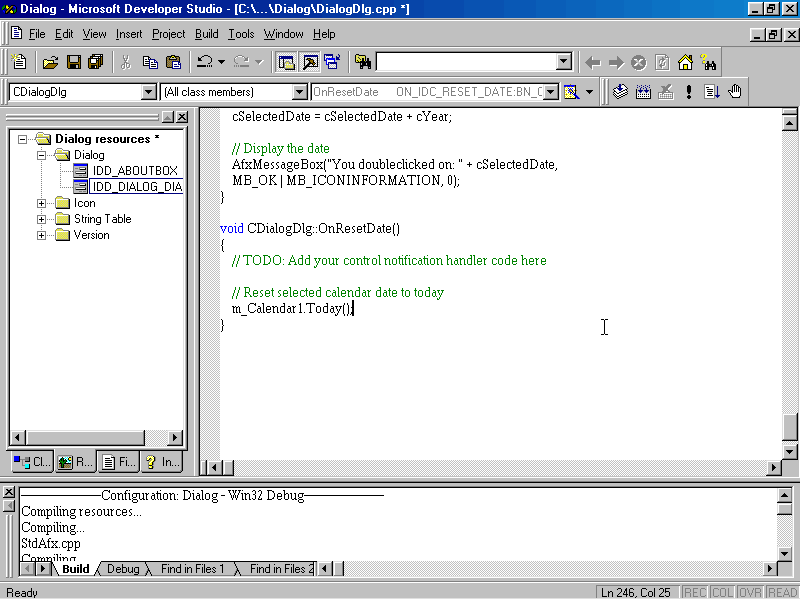Click the Paste clipboard icon

[173, 62]
